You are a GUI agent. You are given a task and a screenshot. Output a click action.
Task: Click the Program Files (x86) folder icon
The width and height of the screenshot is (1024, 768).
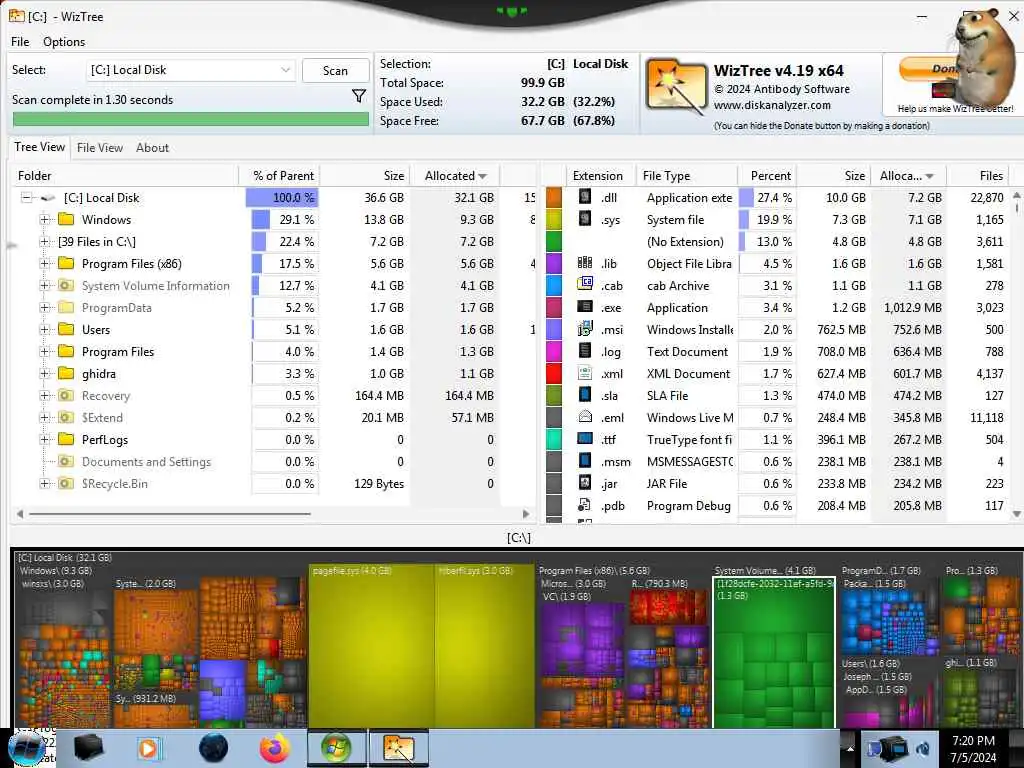click(66, 263)
